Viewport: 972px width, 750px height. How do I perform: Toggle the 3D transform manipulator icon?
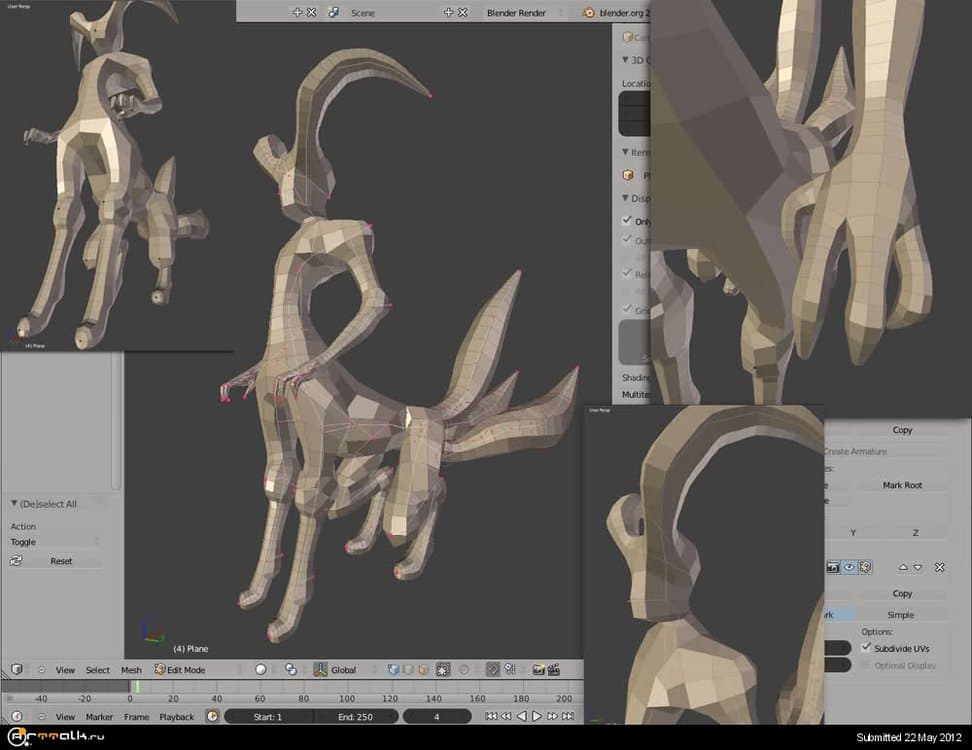[320, 669]
